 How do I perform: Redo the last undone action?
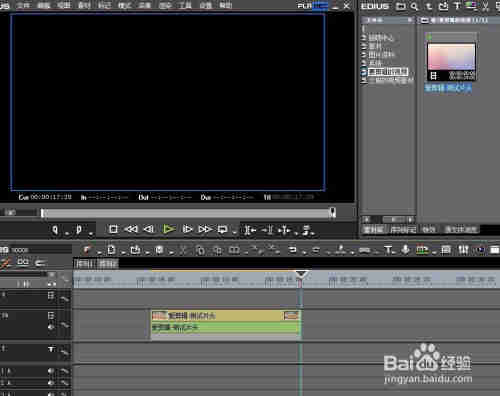[316, 250]
